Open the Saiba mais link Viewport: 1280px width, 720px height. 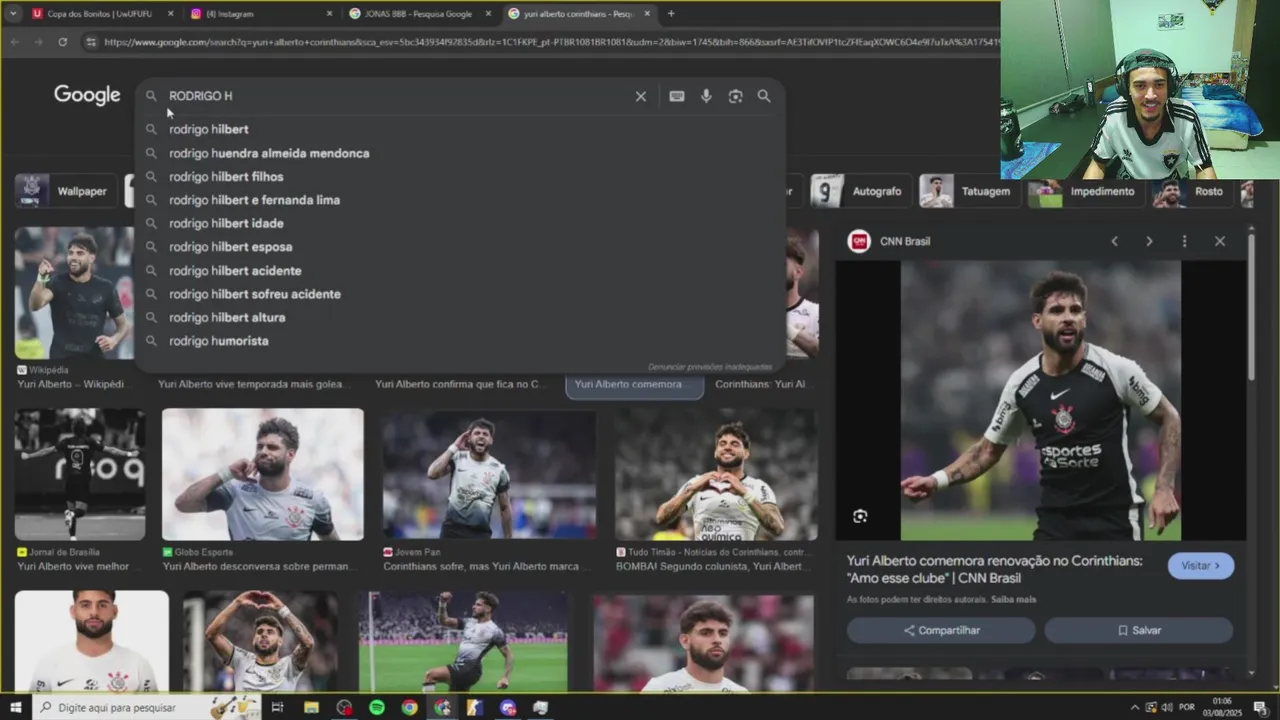(x=1014, y=600)
